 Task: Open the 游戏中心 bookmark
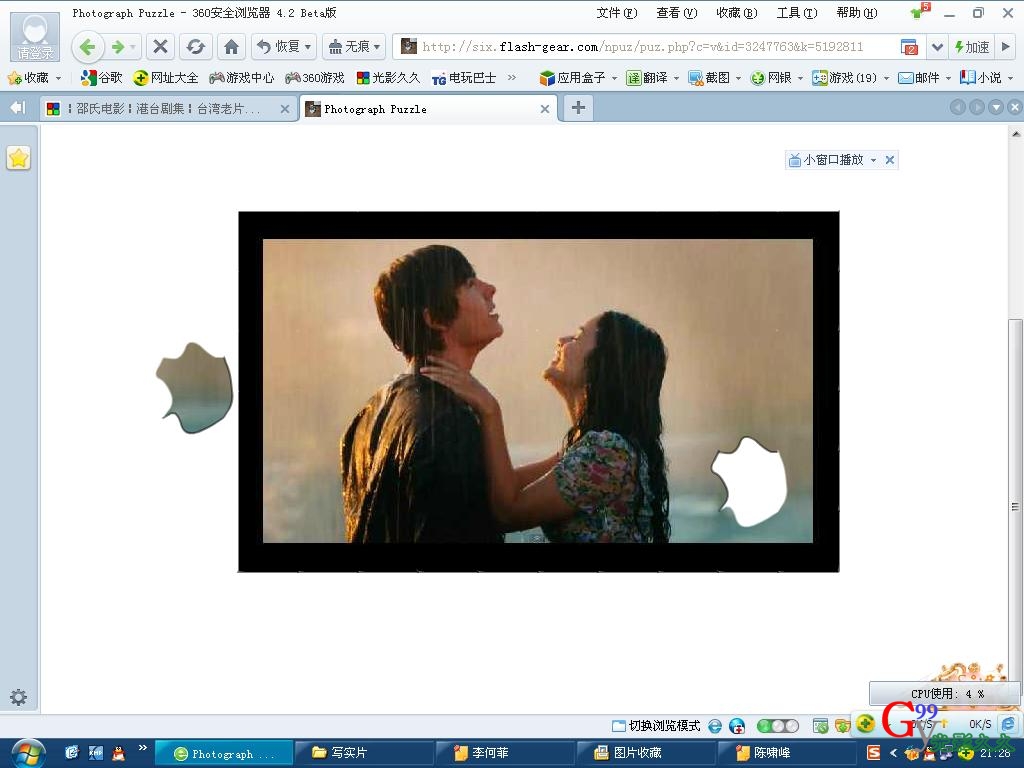click(x=242, y=78)
